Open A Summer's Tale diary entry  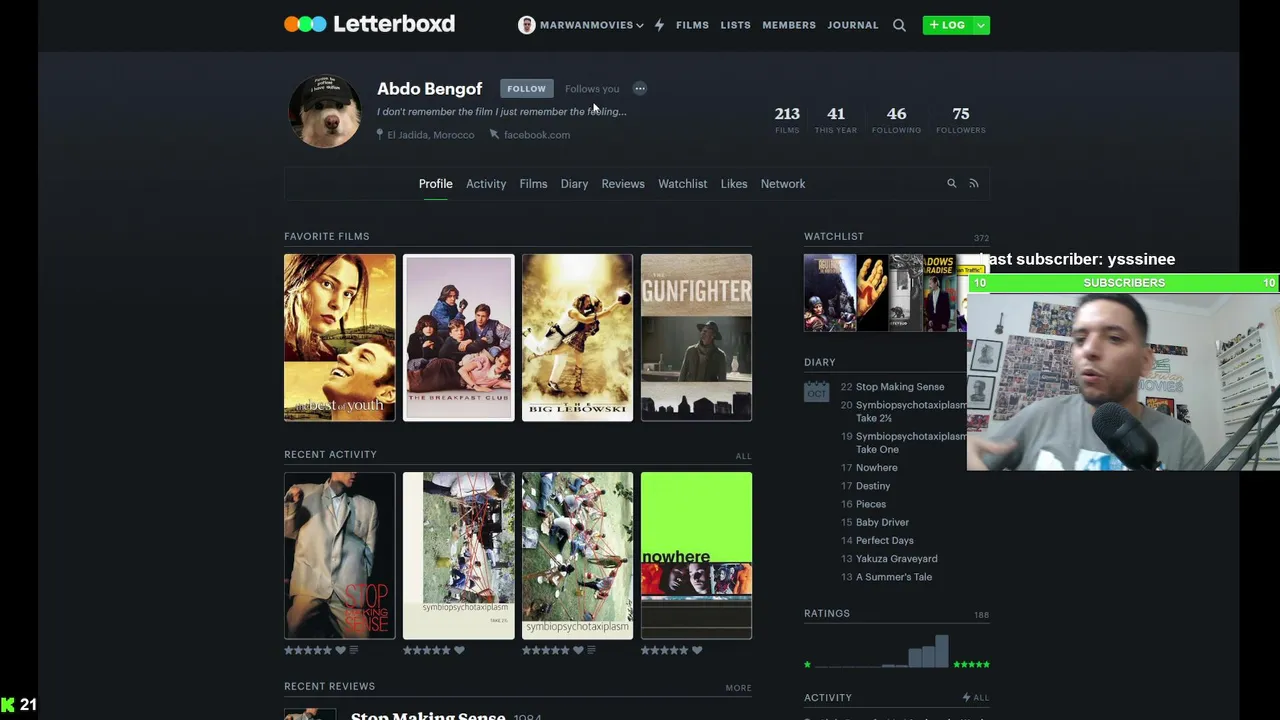894,577
